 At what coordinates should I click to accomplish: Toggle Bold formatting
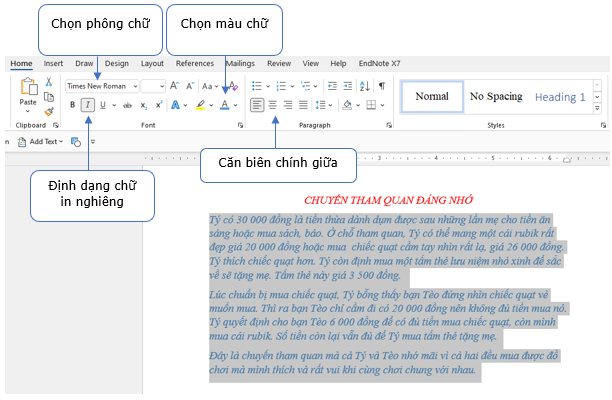(x=71, y=105)
